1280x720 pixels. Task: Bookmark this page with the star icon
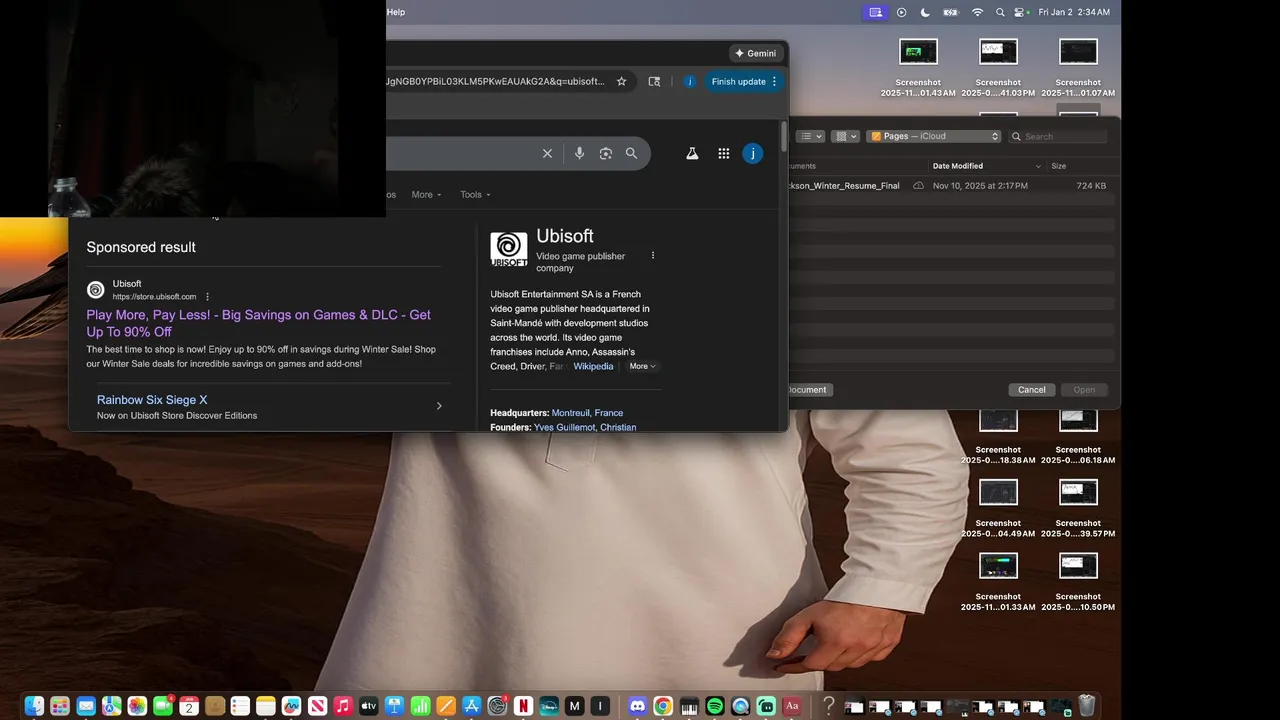pyautogui.click(x=621, y=81)
